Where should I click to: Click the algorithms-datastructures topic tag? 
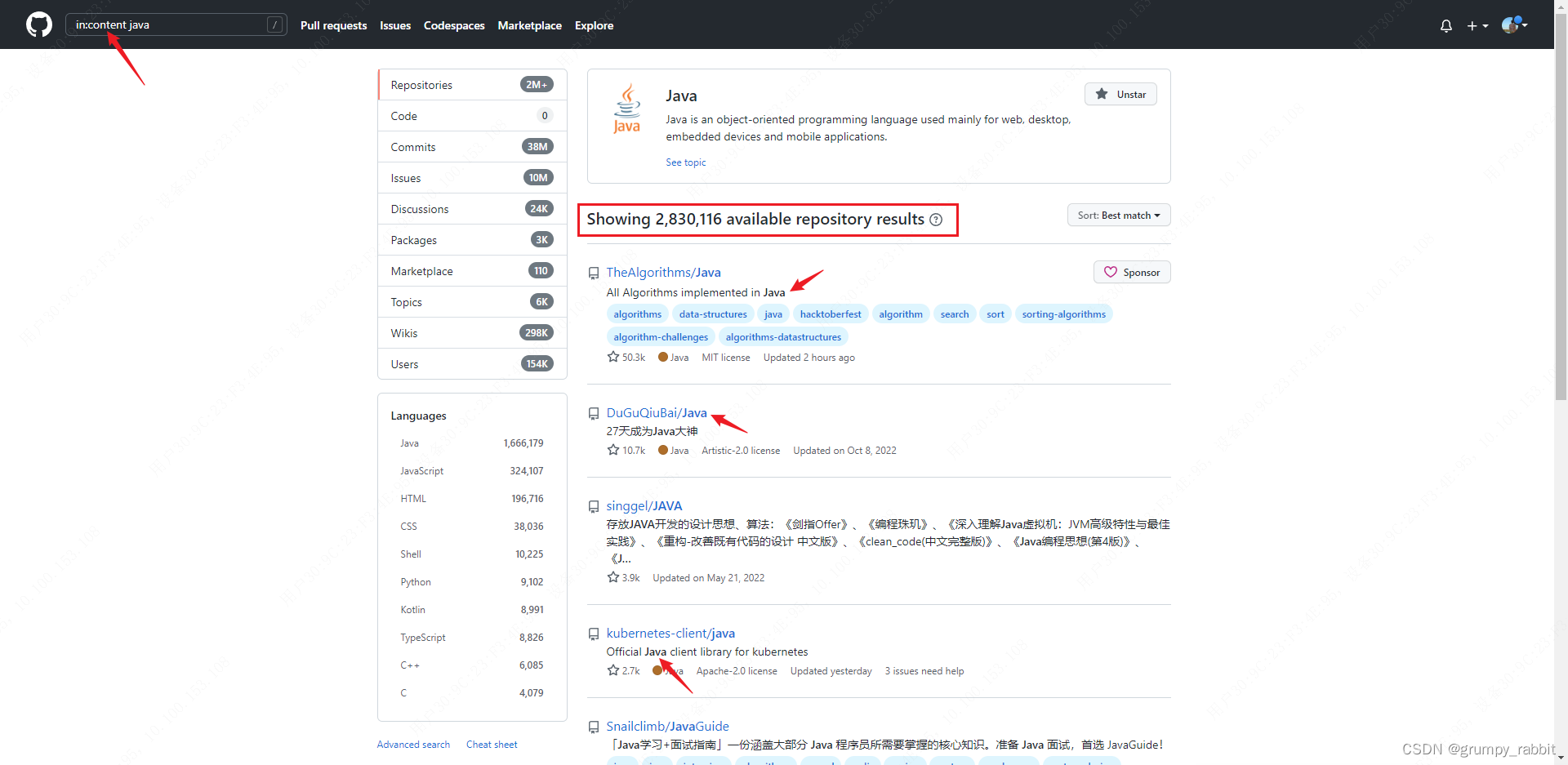pyautogui.click(x=783, y=337)
